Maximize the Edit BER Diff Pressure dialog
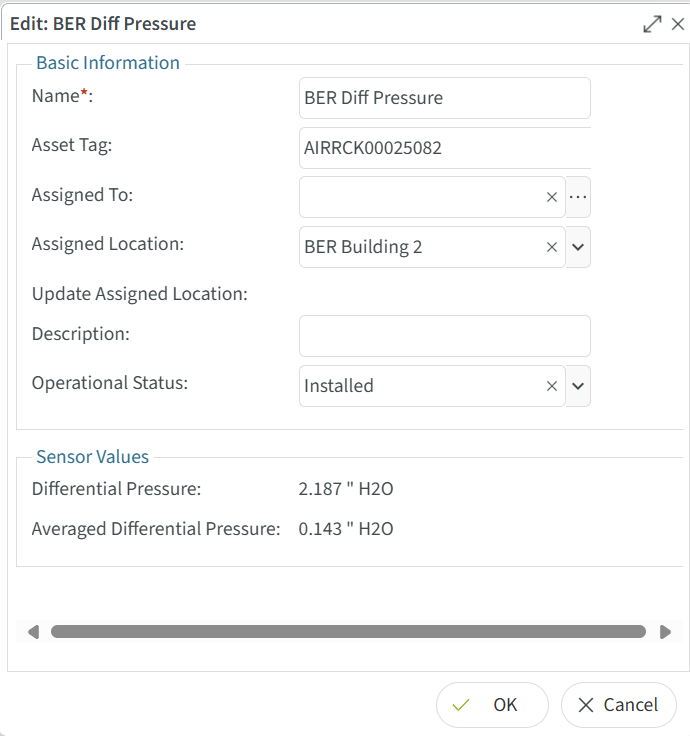Image resolution: width=690 pixels, height=736 pixels. (x=652, y=24)
